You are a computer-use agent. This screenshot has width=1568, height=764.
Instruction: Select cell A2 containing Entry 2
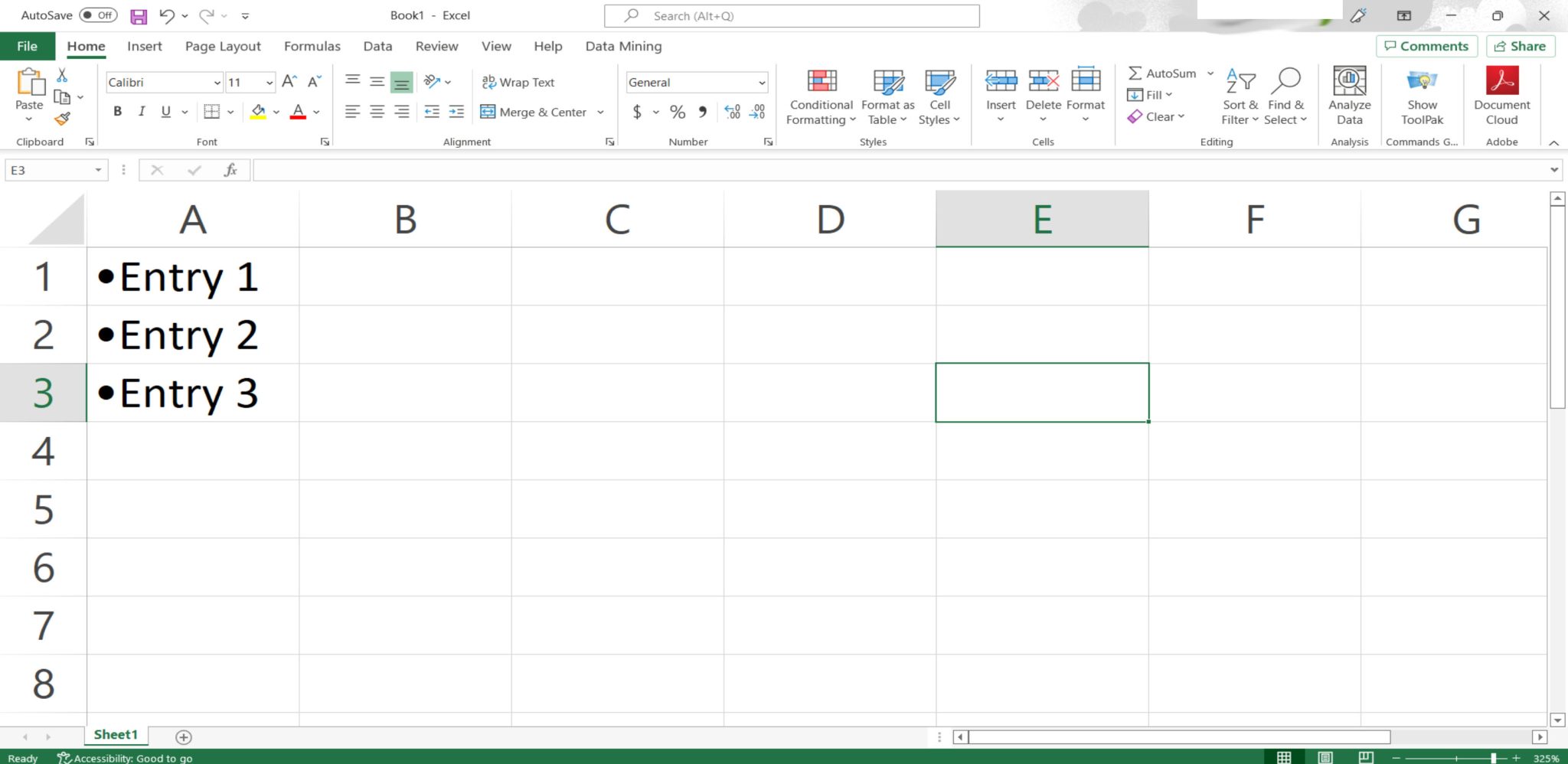[x=192, y=335]
